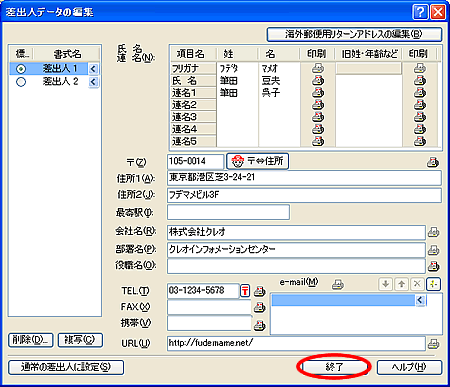This screenshot has height=387, width=450.
Task: Click postal code field 105-0014
Action: pos(195,162)
